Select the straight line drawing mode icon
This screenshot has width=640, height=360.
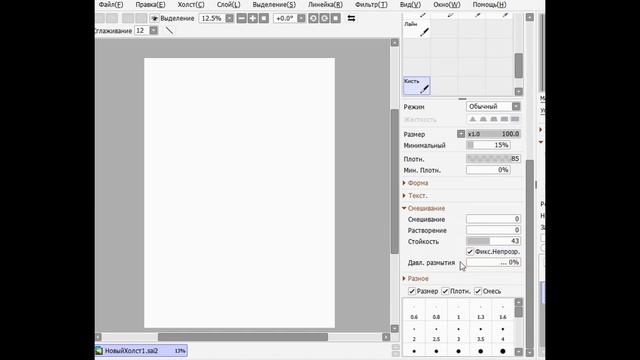click(169, 31)
